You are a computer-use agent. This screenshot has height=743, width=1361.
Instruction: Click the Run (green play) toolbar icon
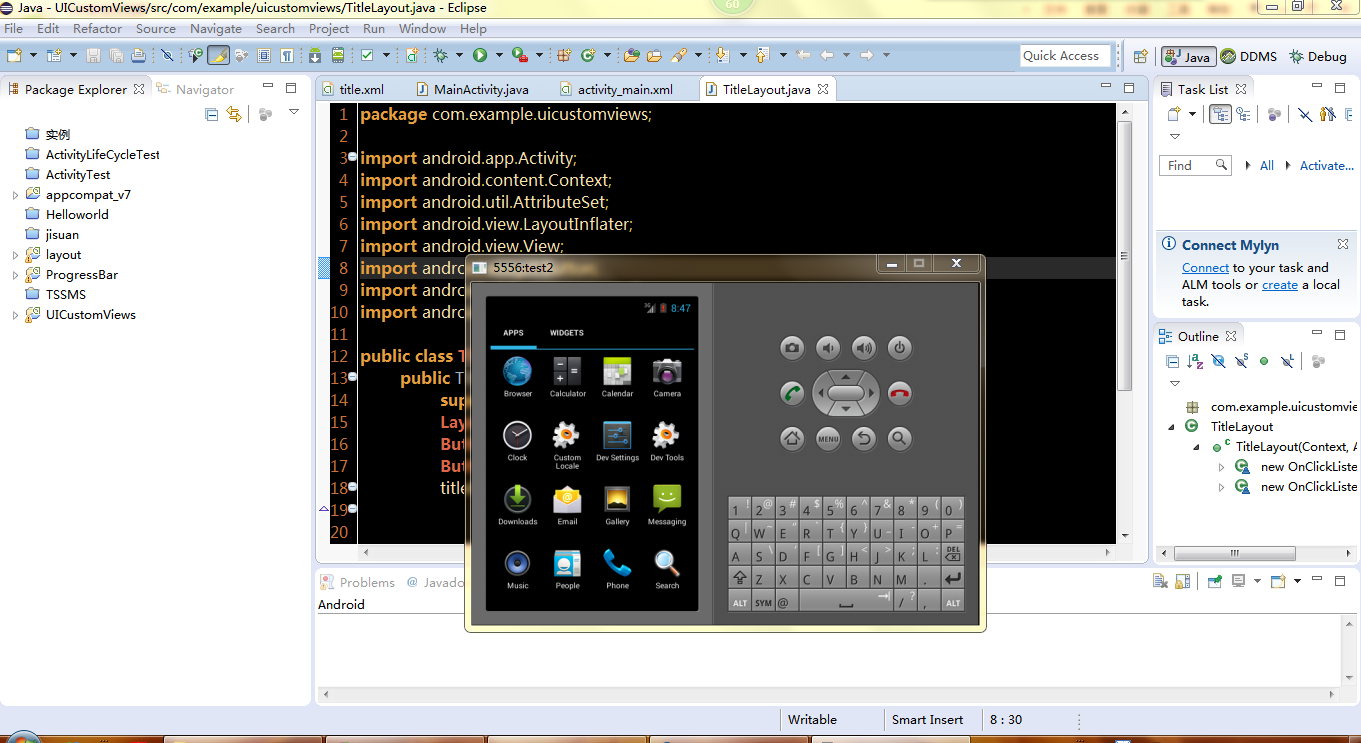[x=480, y=56]
